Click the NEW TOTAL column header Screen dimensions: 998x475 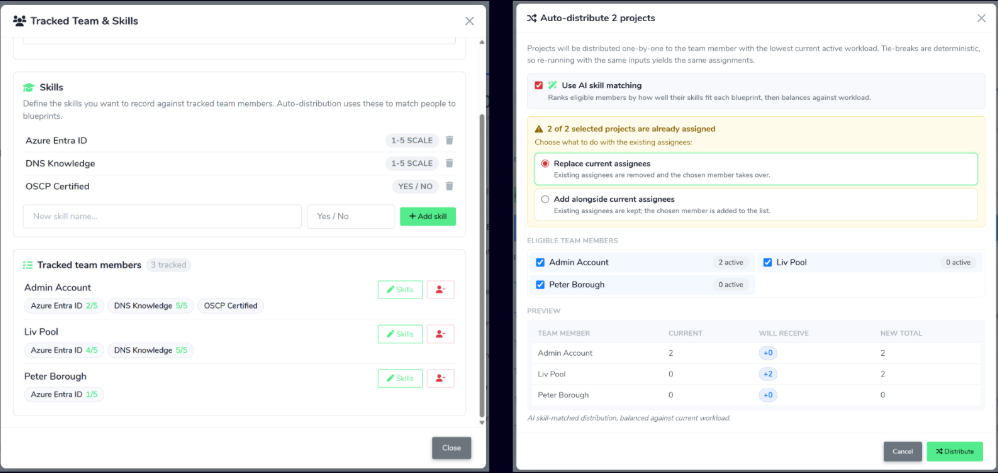tap(901, 333)
